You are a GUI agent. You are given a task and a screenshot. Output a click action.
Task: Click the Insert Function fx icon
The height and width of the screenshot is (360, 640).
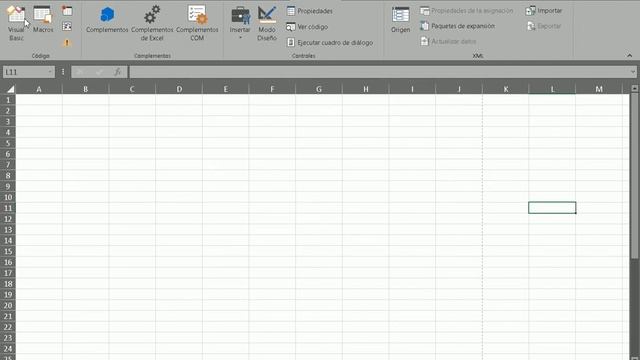[x=118, y=72]
